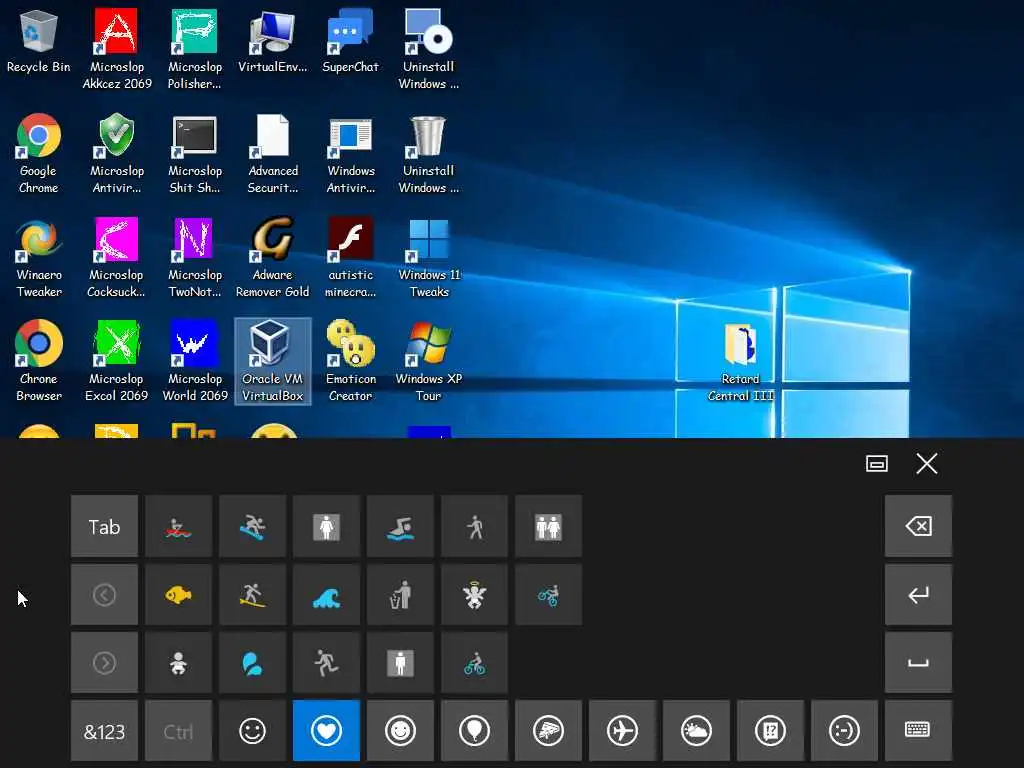Tap the Tab key

point(104,526)
